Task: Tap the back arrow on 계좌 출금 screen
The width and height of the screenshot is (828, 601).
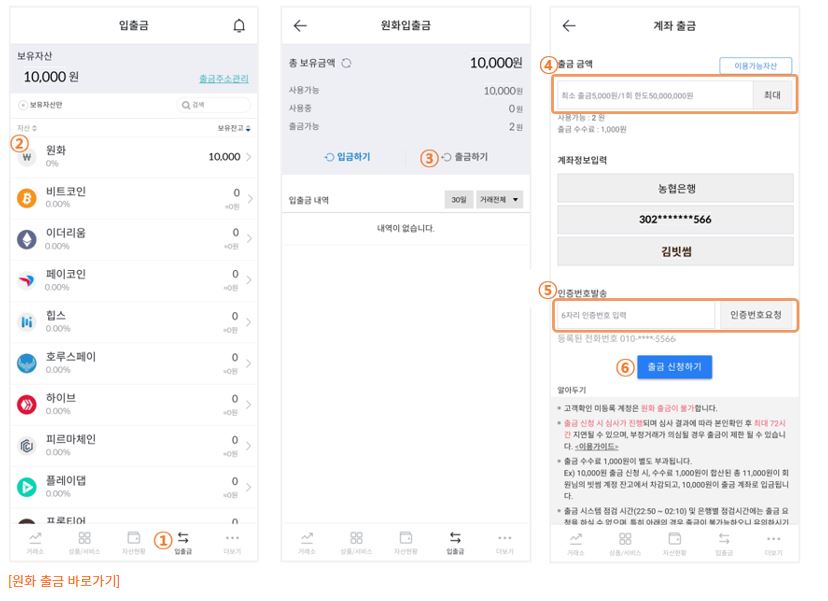Action: click(x=569, y=27)
